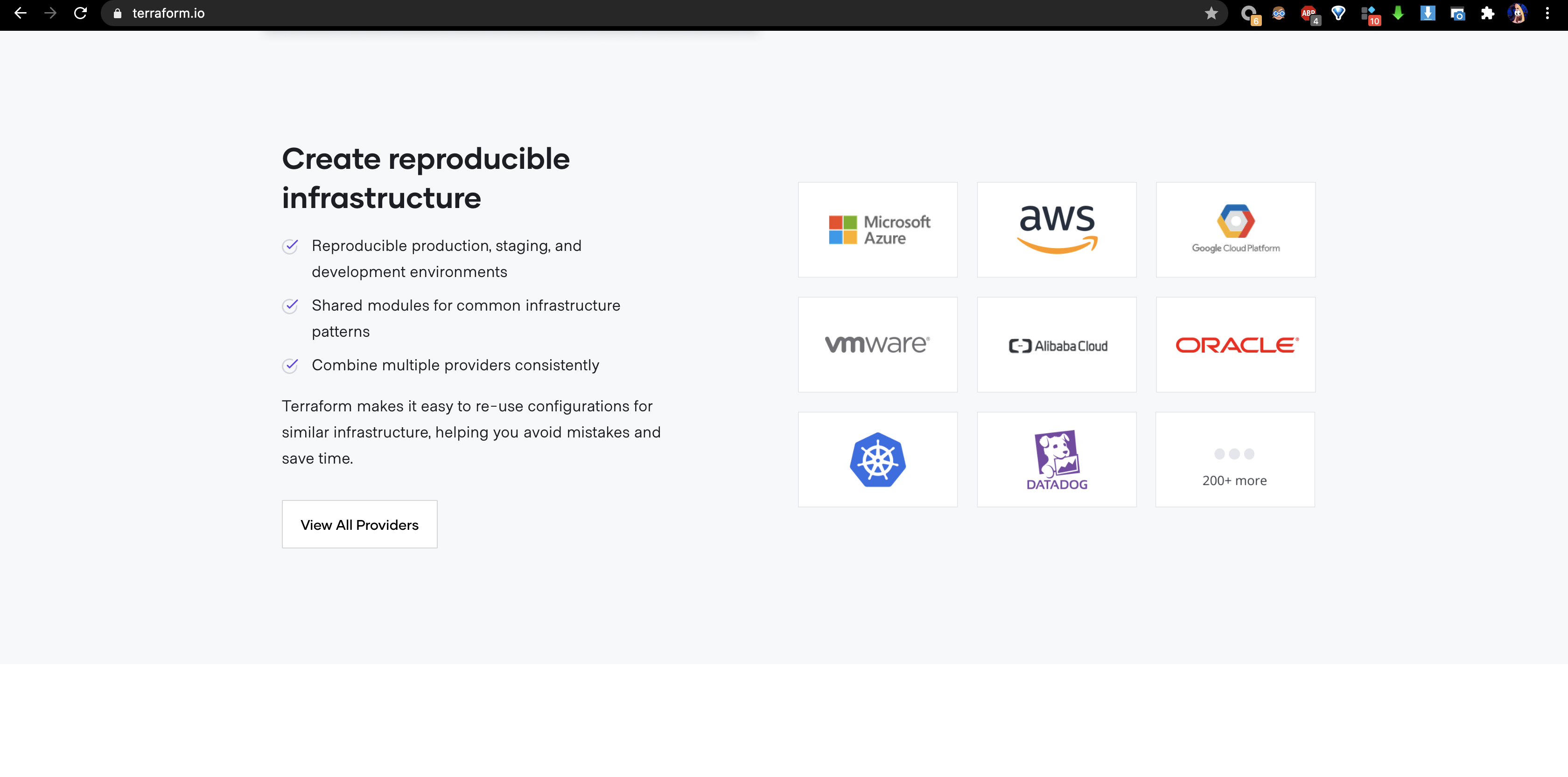Click the blue diamond funnel extension

tap(1338, 14)
